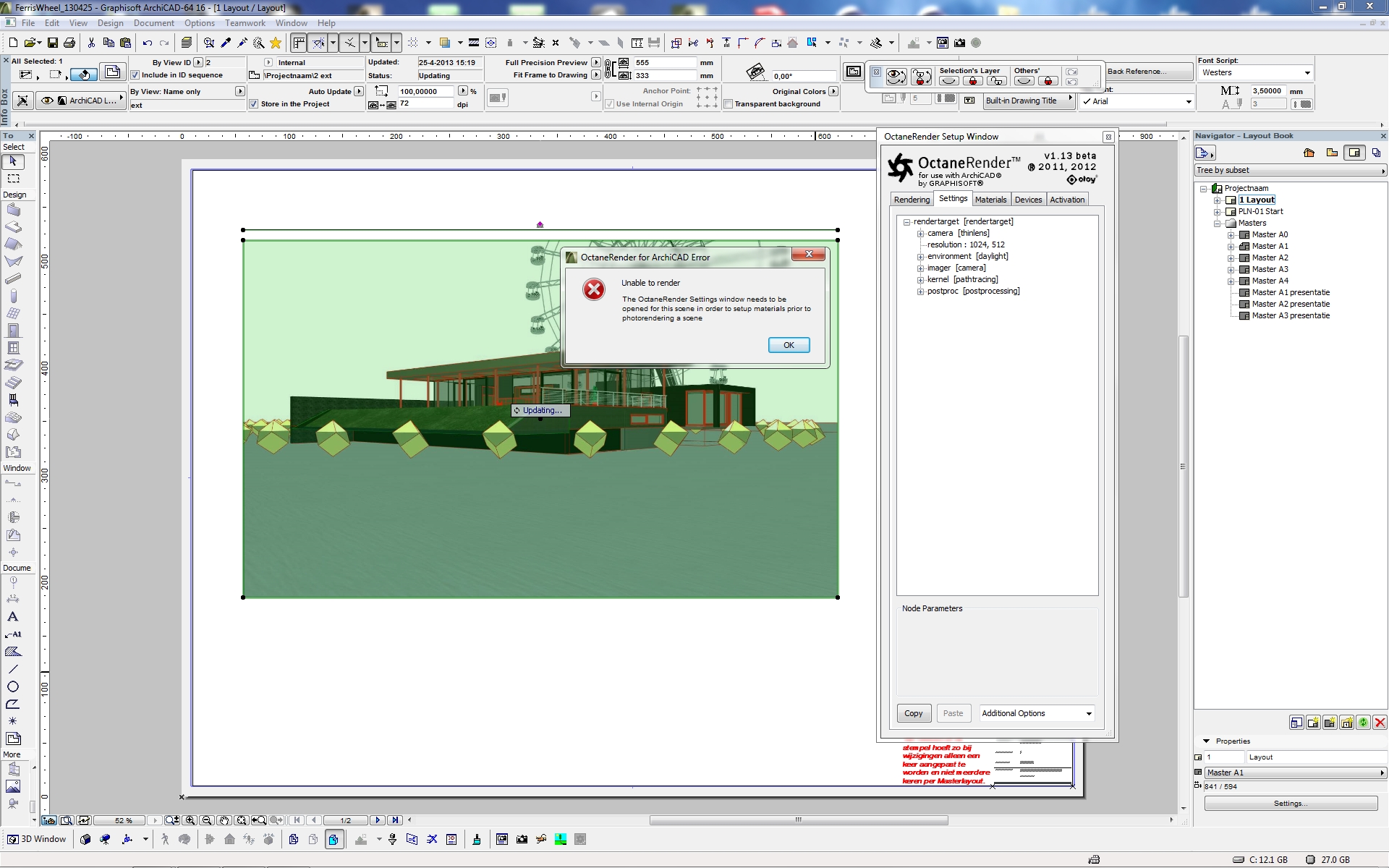The image size is (1389, 868).
Task: Toggle Store in the Project checkbox
Action: (x=254, y=104)
